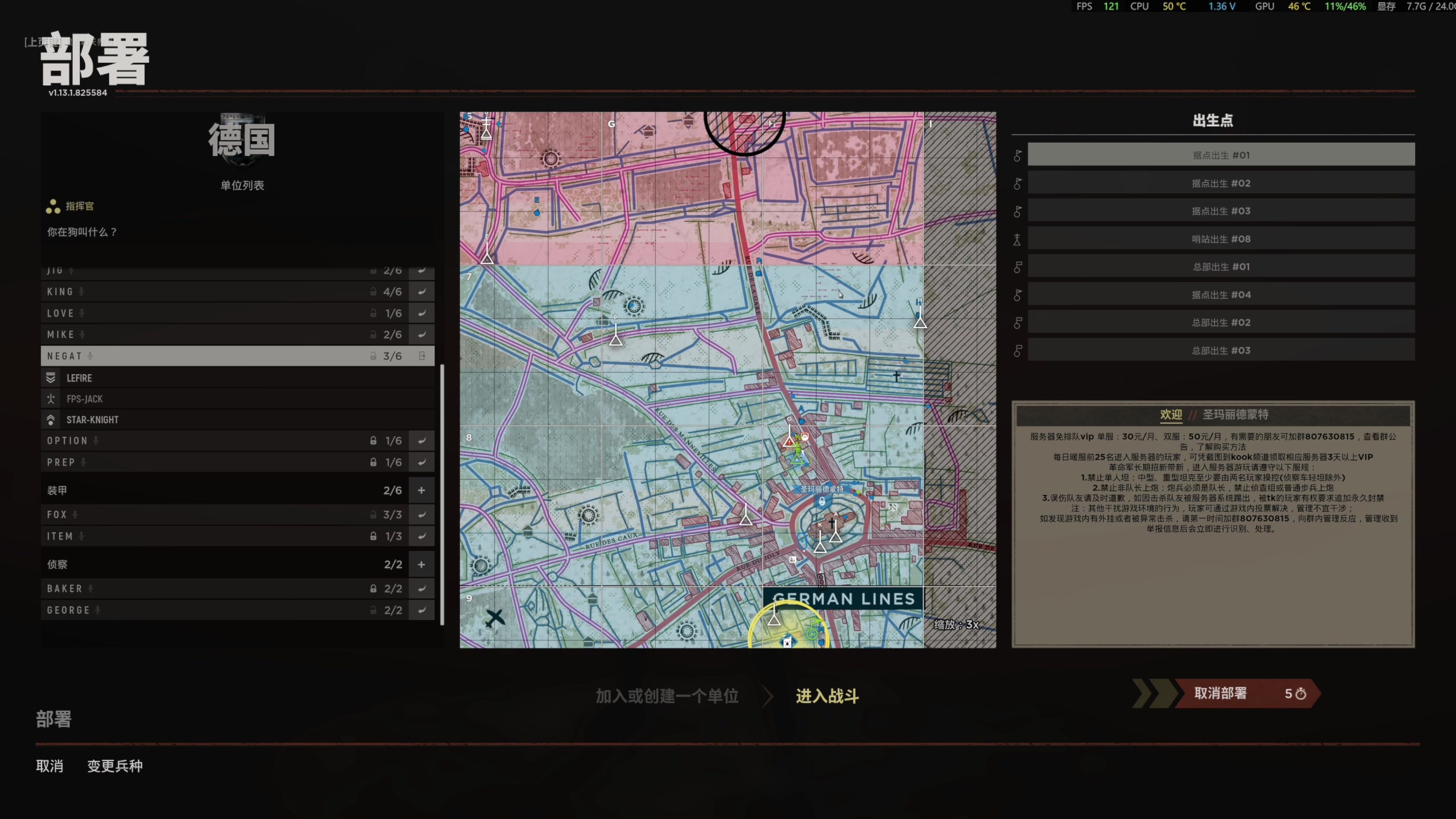The width and height of the screenshot is (1456, 819).
Task: Expand the LOVE squad row
Action: 225,313
